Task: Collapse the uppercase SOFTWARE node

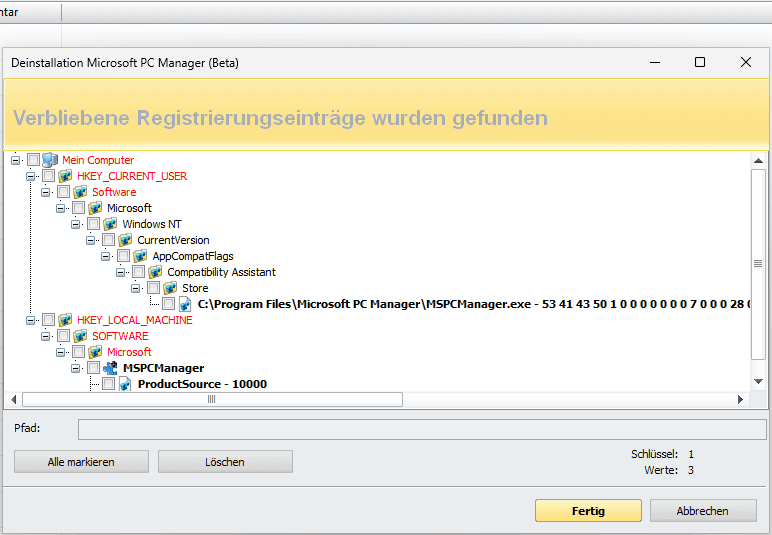Action: pos(45,336)
